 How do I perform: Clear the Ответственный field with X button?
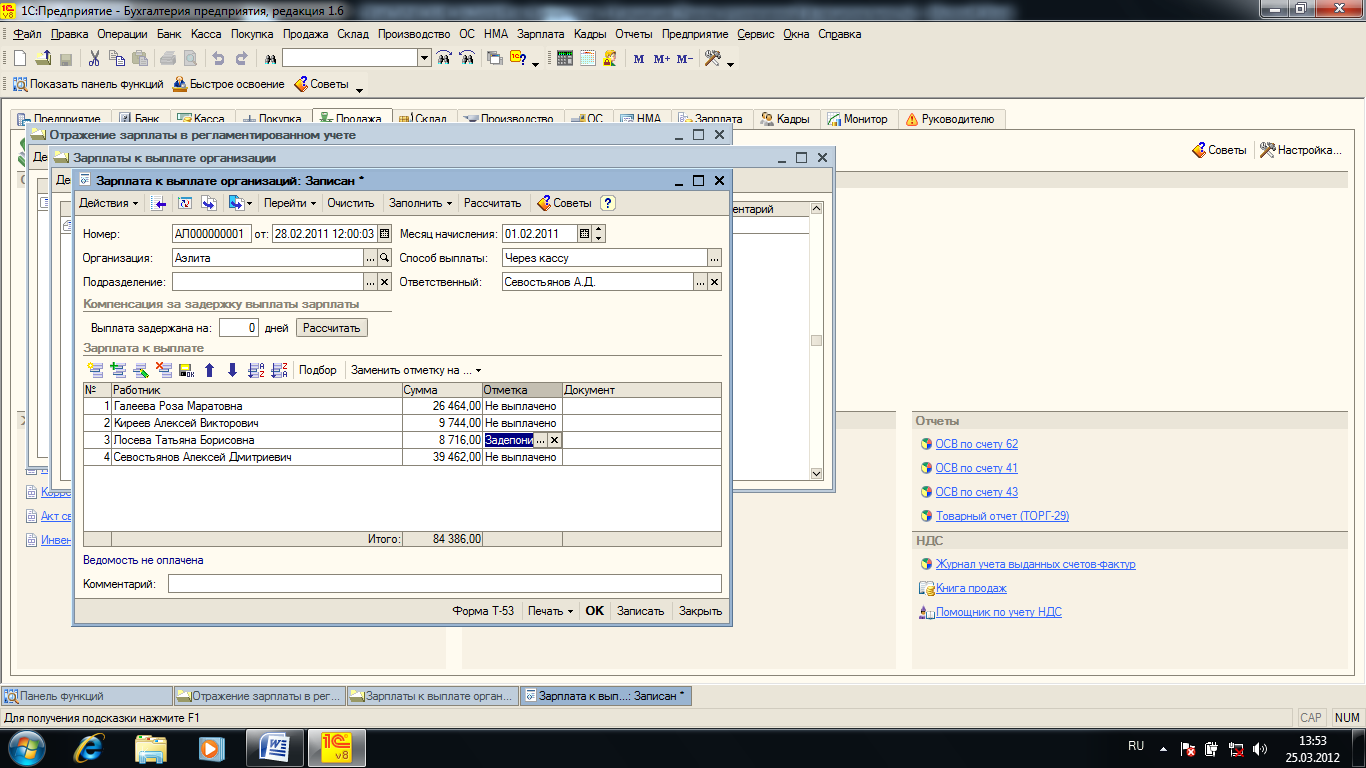(714, 282)
